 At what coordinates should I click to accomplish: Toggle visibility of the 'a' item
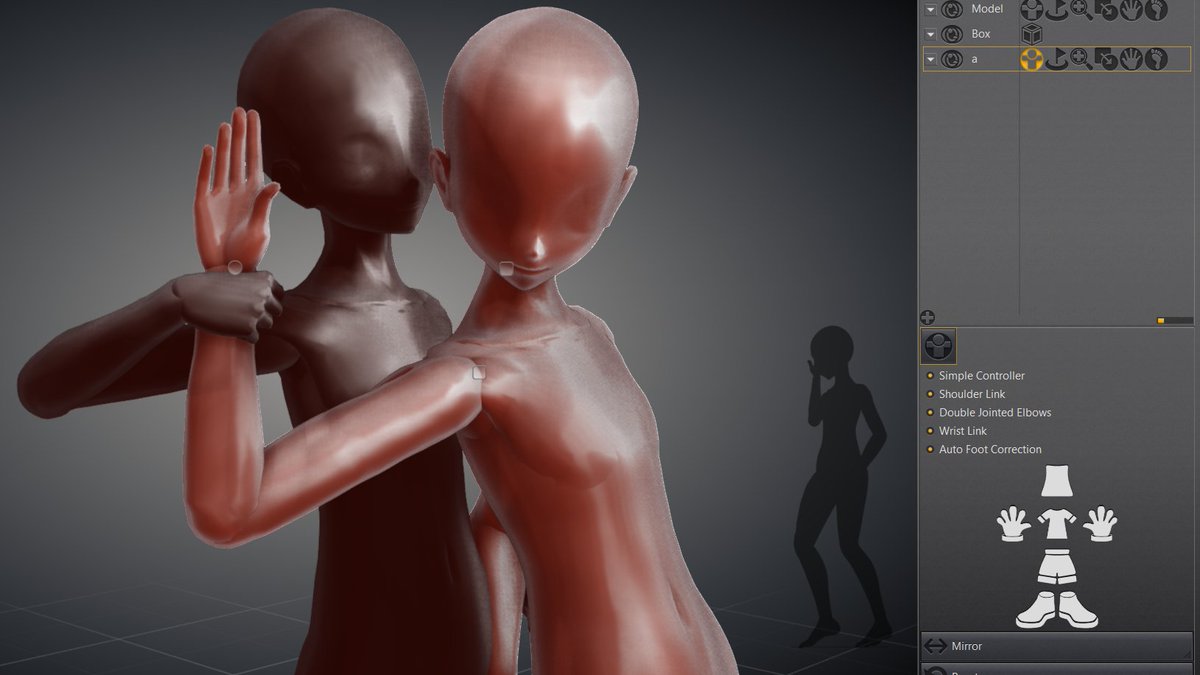[x=953, y=59]
